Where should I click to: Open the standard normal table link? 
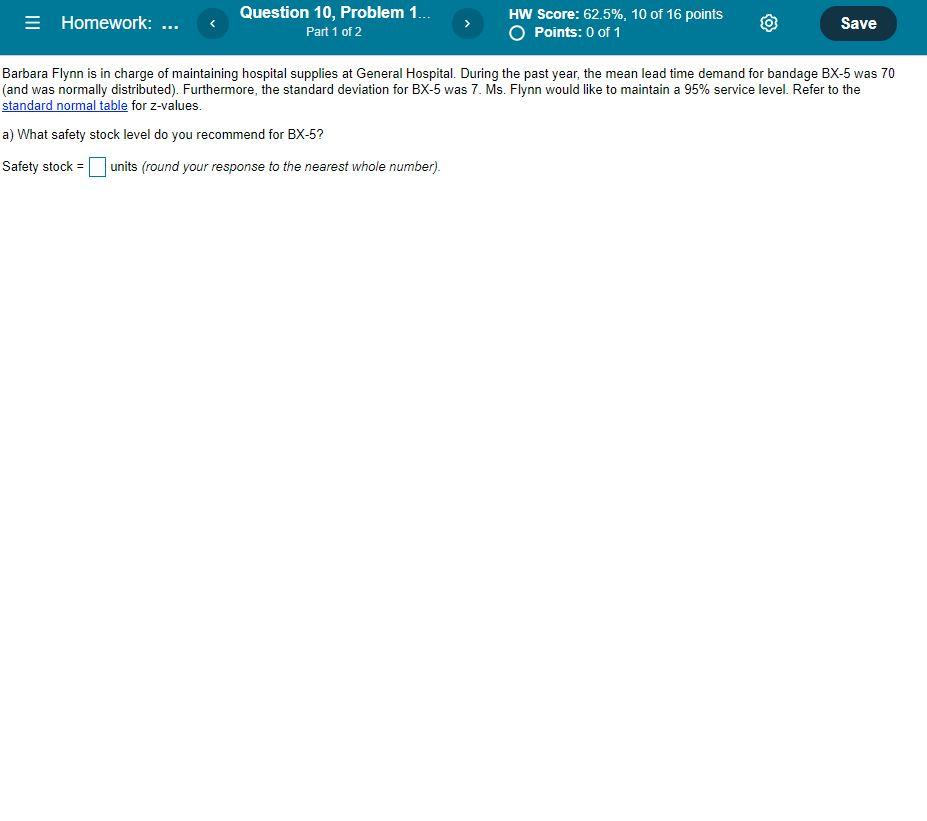tap(64, 105)
